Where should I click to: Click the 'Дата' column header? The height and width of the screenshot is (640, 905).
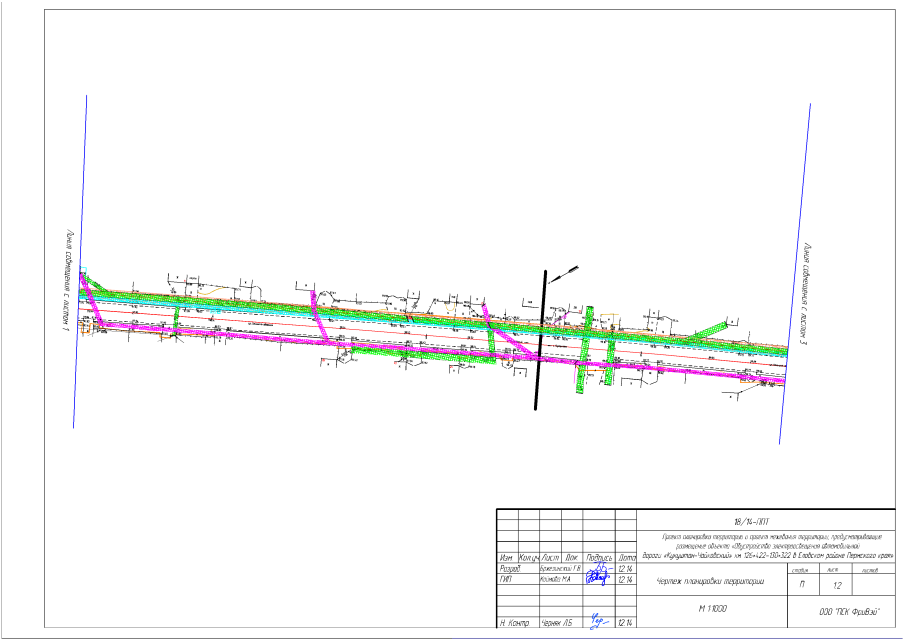coord(627,557)
